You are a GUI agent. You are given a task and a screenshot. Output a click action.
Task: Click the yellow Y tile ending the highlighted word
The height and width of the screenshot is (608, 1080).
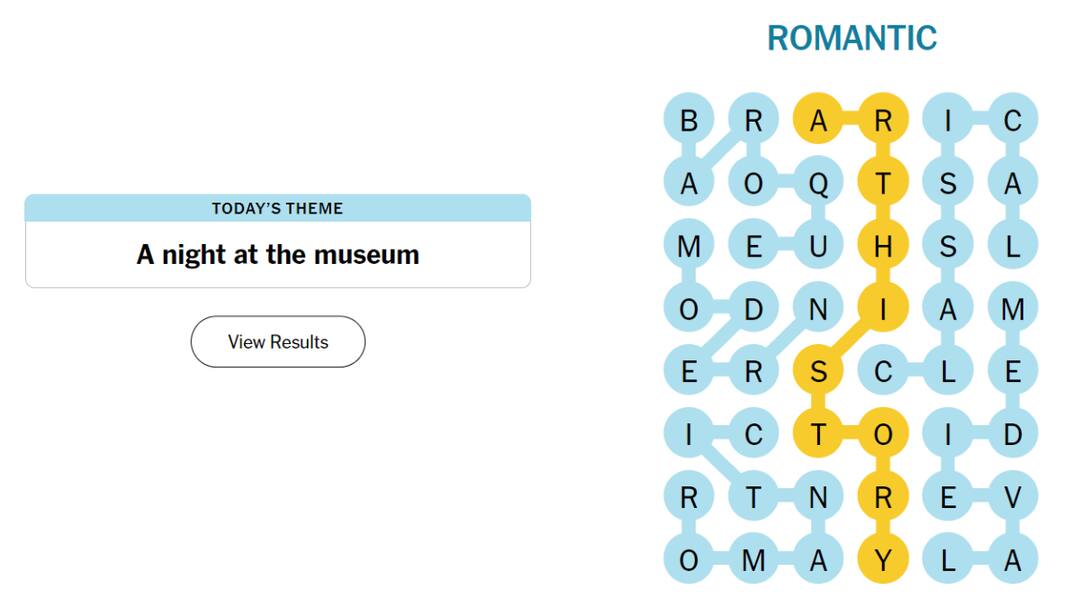pyautogui.click(x=883, y=558)
